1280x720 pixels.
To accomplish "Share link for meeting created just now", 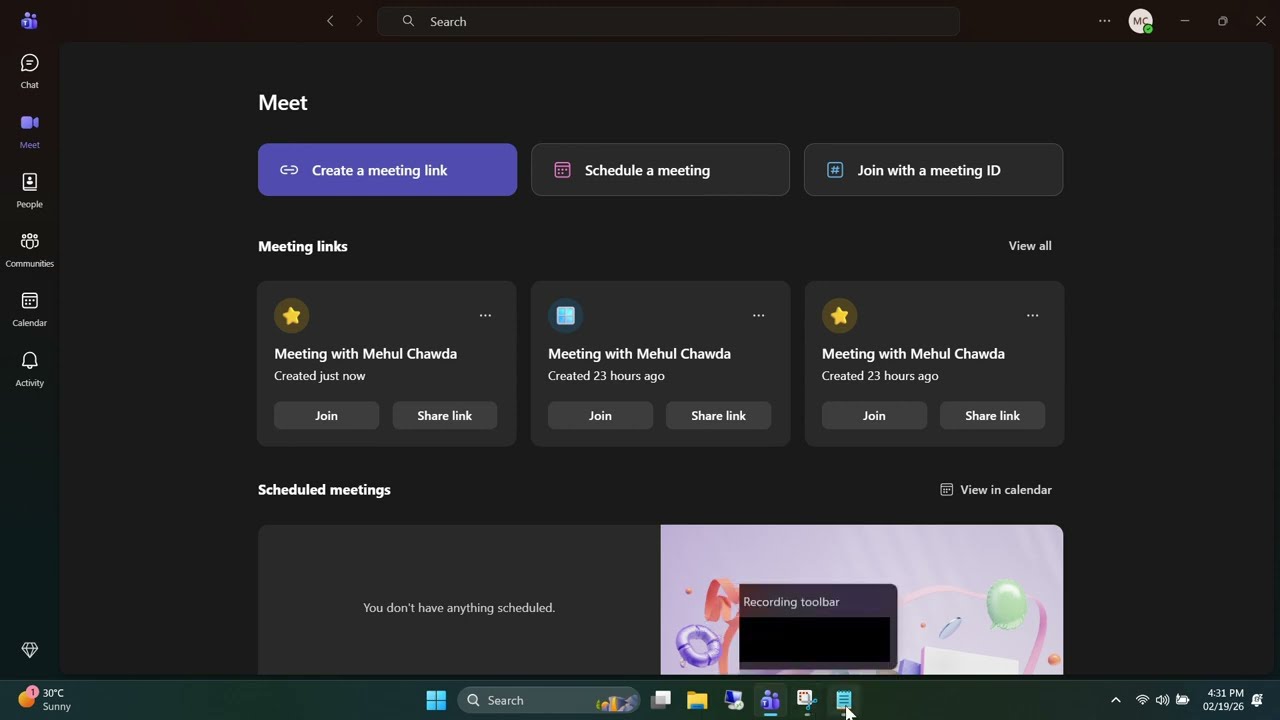I will coord(444,416).
